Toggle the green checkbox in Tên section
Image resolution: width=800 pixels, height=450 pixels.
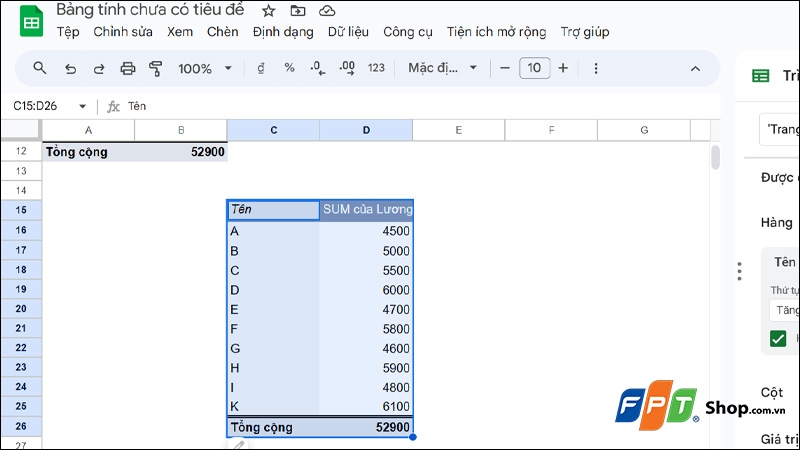pos(778,338)
